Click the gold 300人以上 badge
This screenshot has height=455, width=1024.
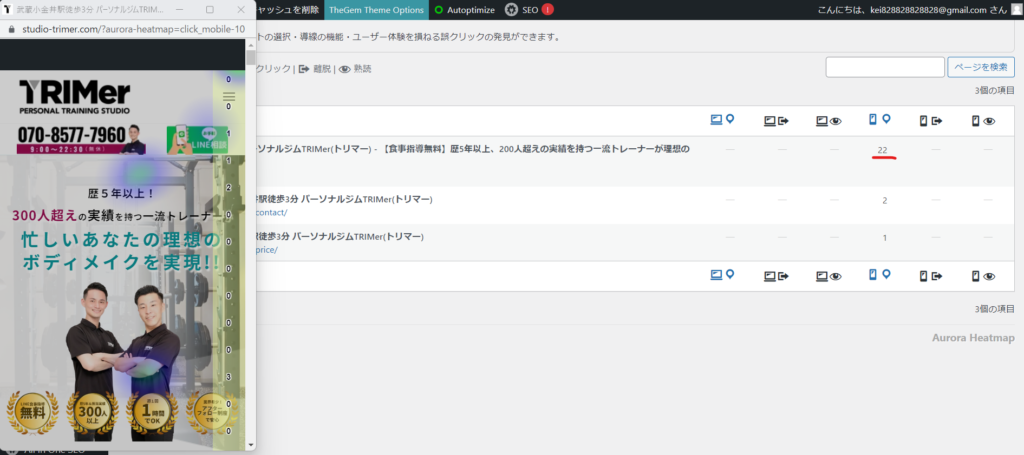pos(93,415)
